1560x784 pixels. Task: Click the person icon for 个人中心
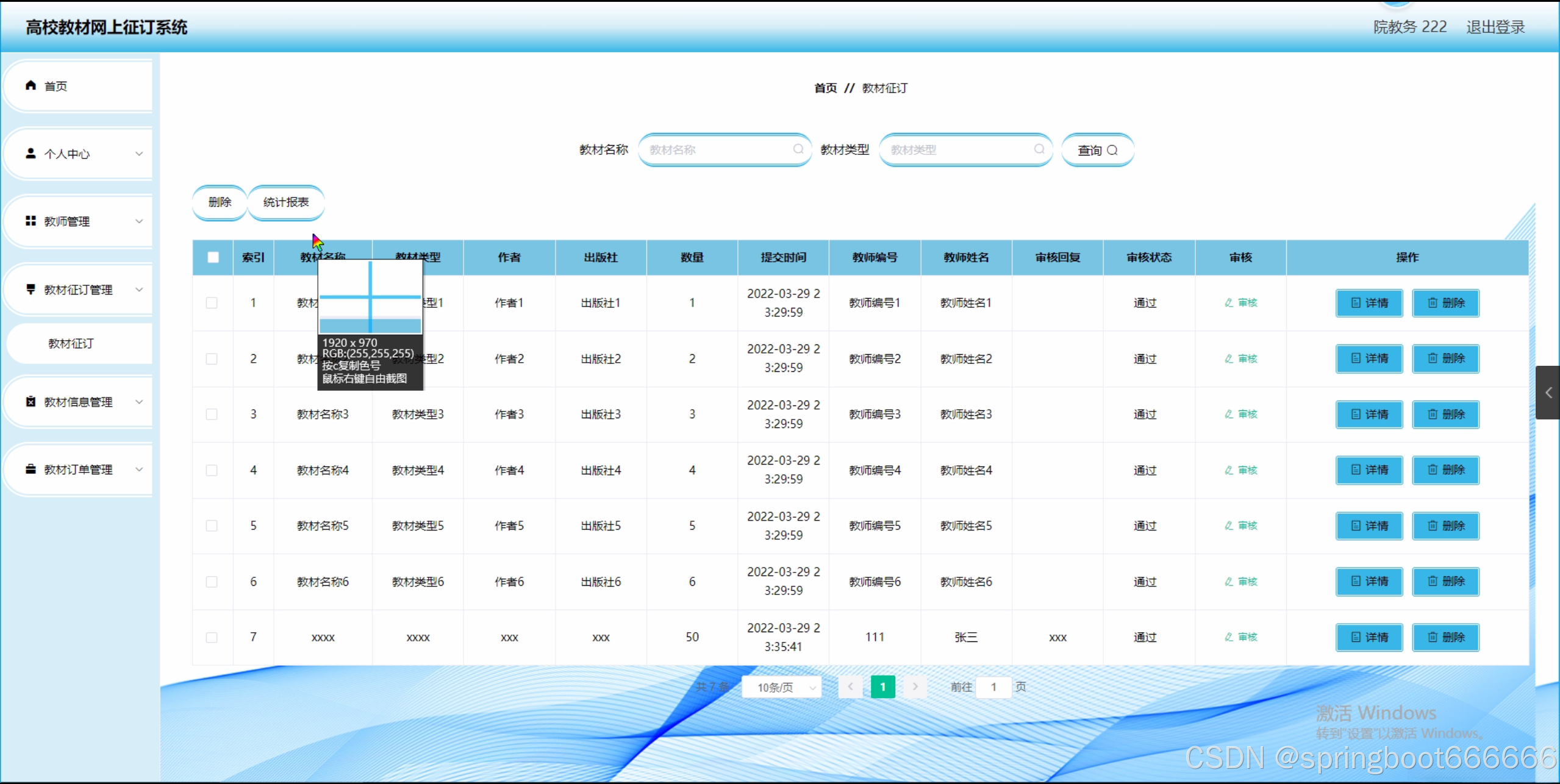[30, 153]
